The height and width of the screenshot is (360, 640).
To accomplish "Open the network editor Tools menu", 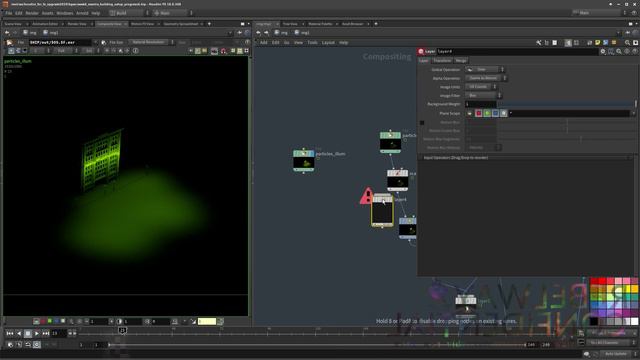I will tap(312, 42).
